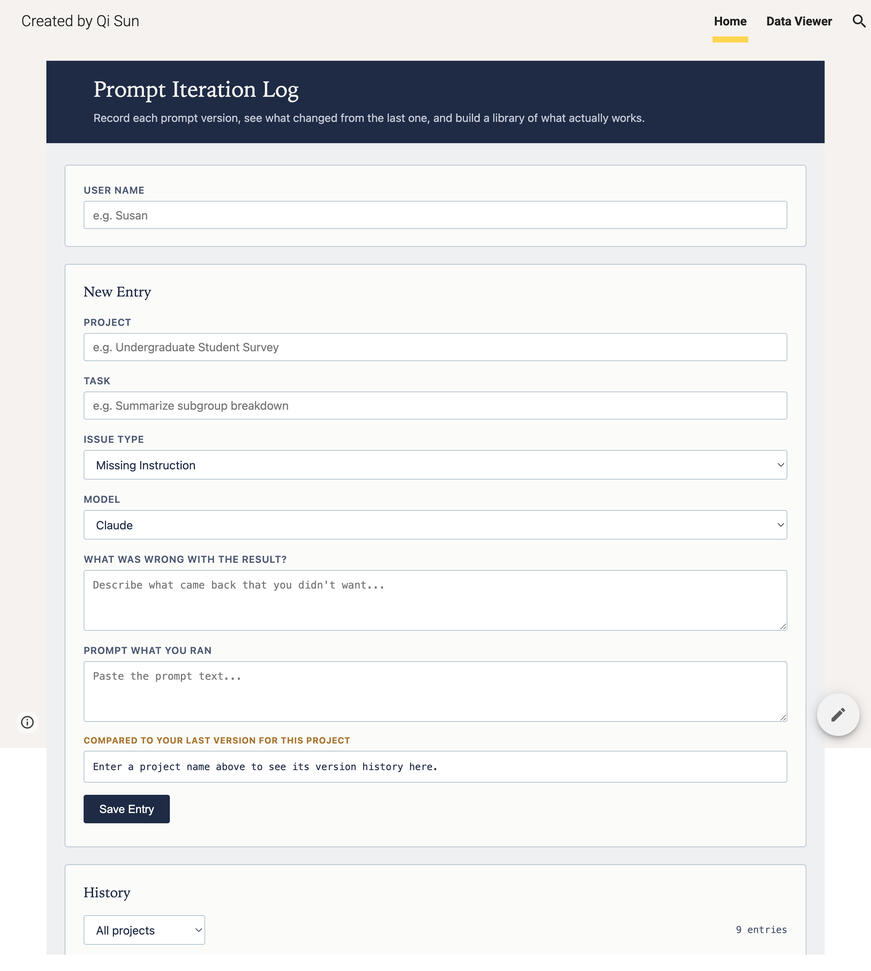This screenshot has height=971, width=871.
Task: Click the version history comparison box
Action: (x=435, y=767)
